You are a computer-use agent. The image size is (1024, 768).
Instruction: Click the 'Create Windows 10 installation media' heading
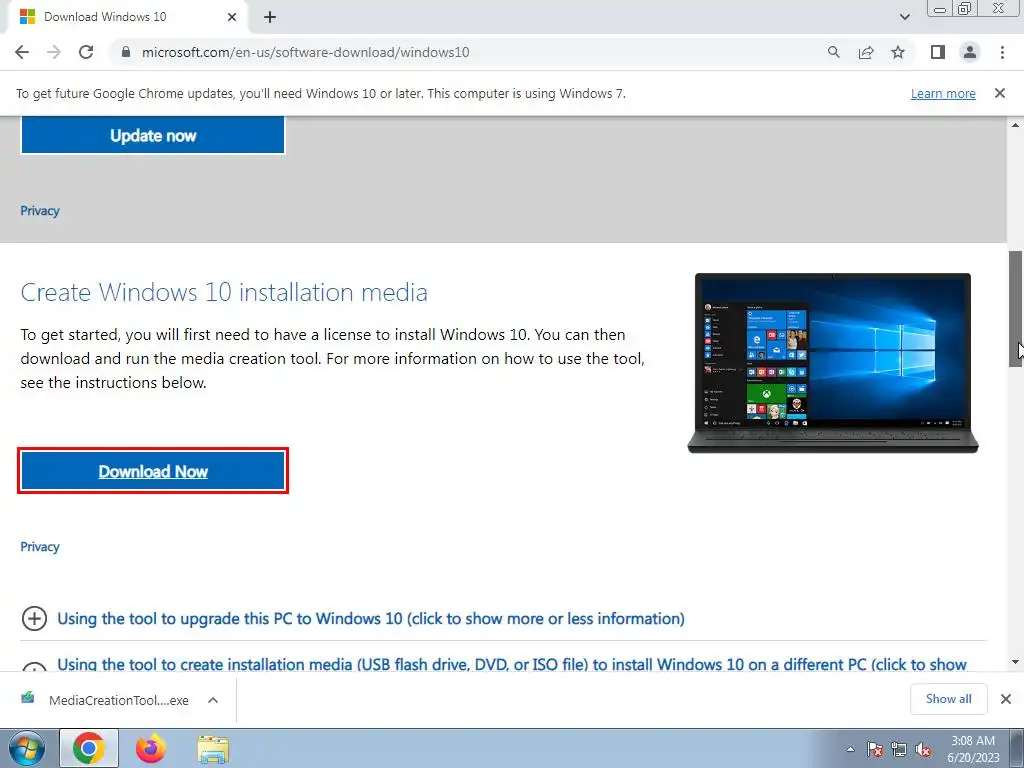(x=224, y=293)
